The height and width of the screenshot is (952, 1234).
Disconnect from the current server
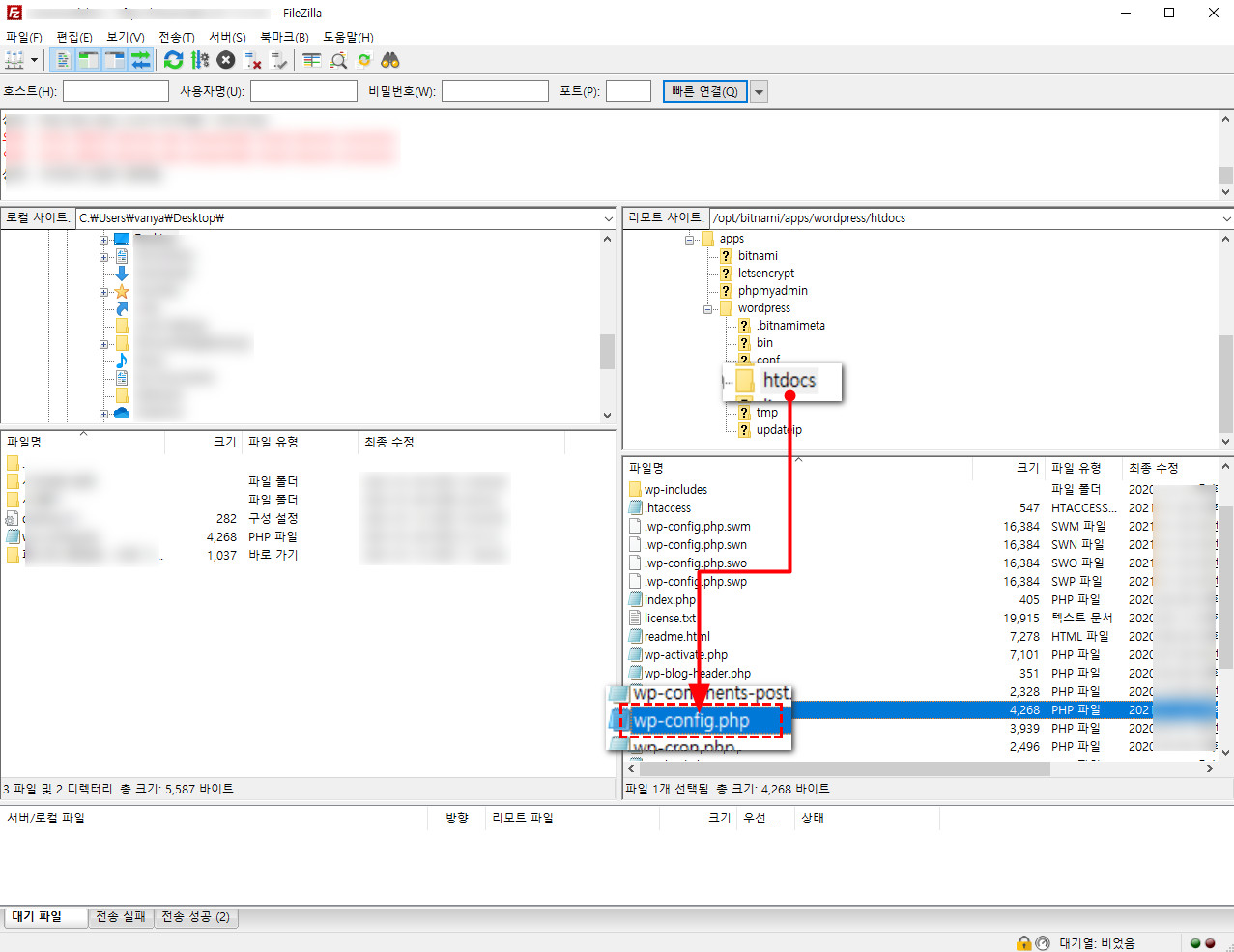[x=253, y=60]
